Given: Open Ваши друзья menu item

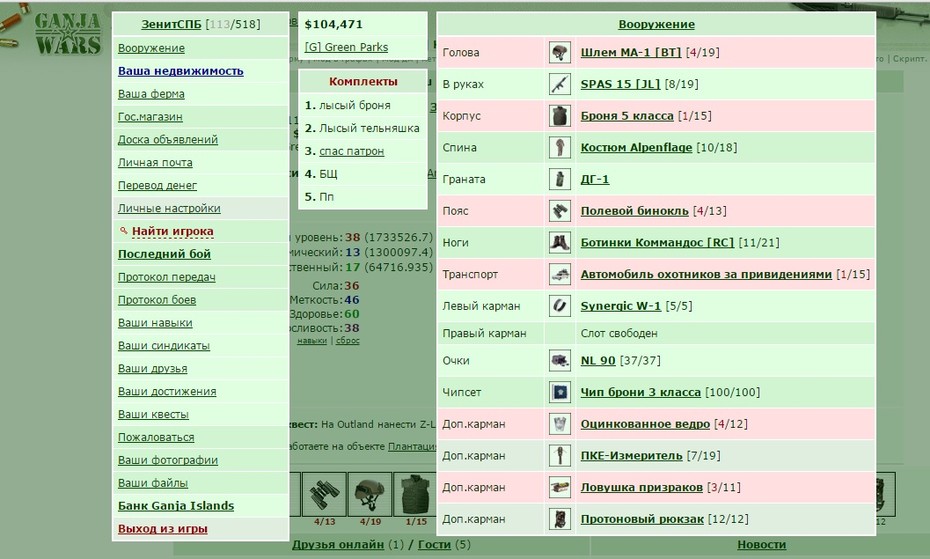Looking at the screenshot, I should coord(152,369).
